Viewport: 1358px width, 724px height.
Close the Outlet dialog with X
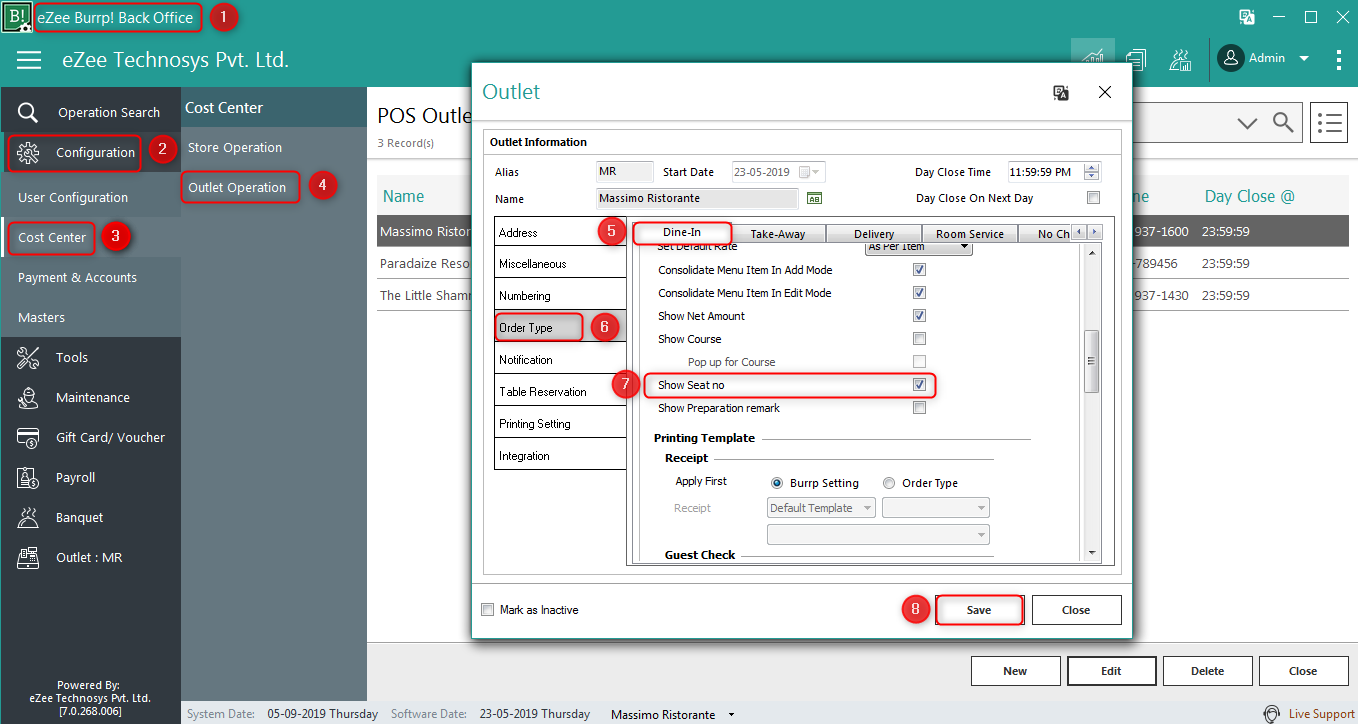click(x=1105, y=92)
